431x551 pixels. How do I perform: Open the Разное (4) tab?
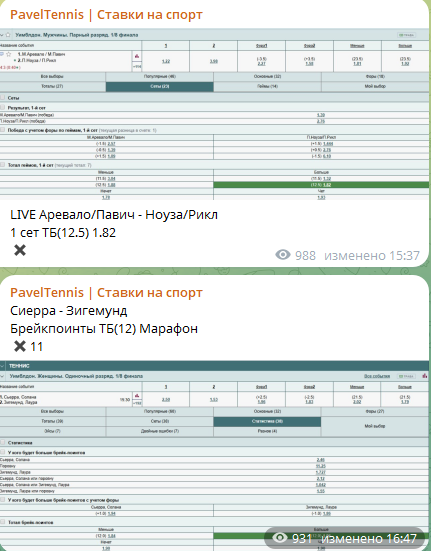267,431
